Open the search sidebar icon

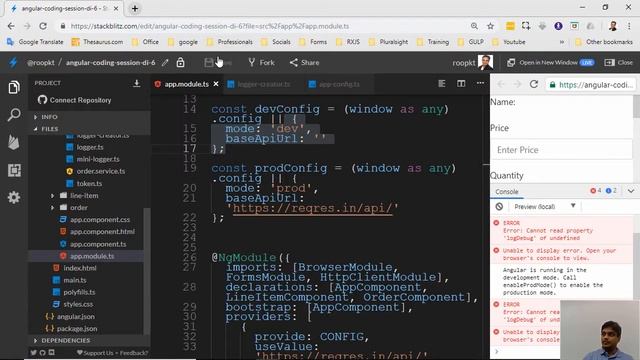[x=14, y=115]
